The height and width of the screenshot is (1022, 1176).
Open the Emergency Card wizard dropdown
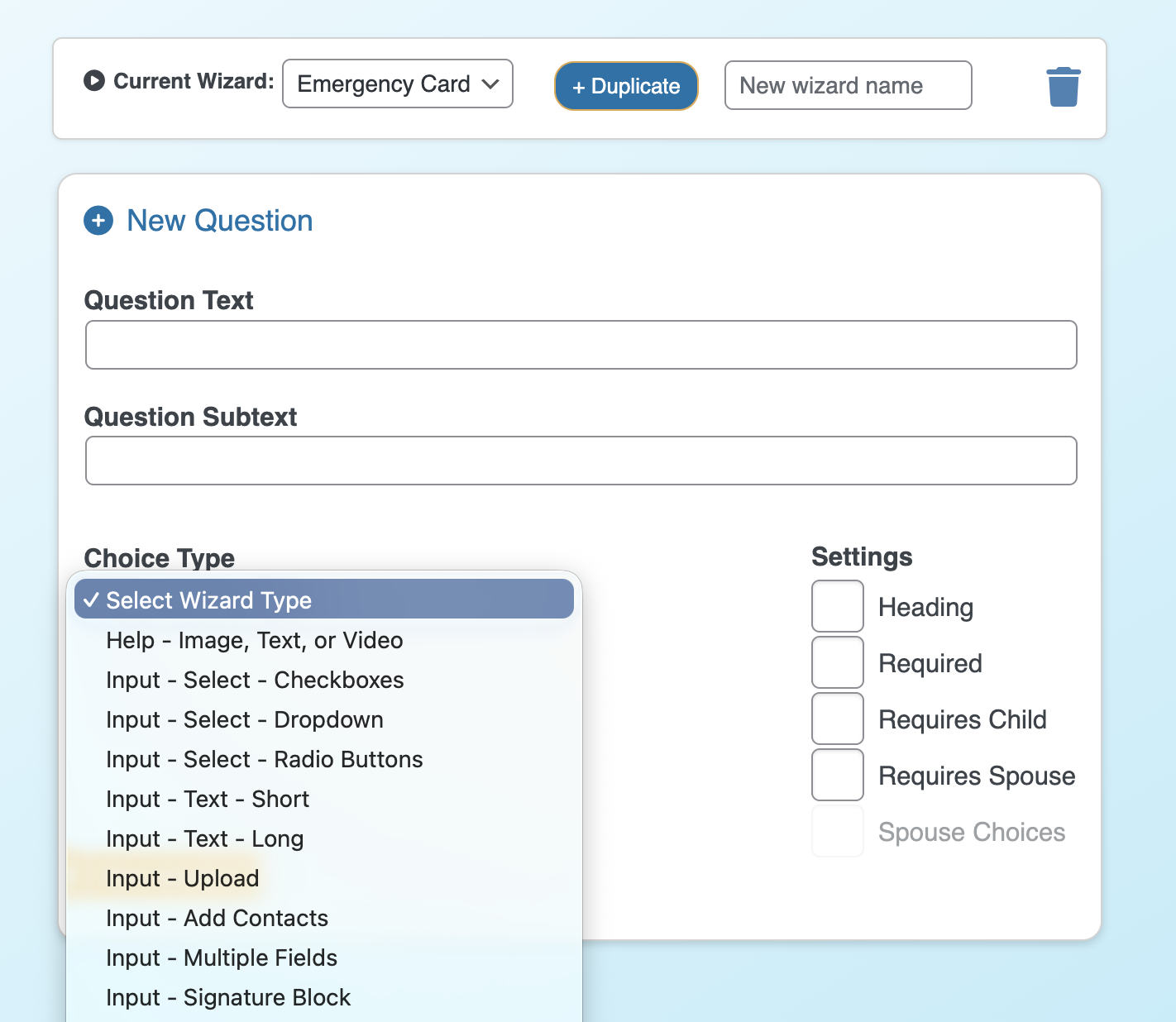tap(398, 84)
